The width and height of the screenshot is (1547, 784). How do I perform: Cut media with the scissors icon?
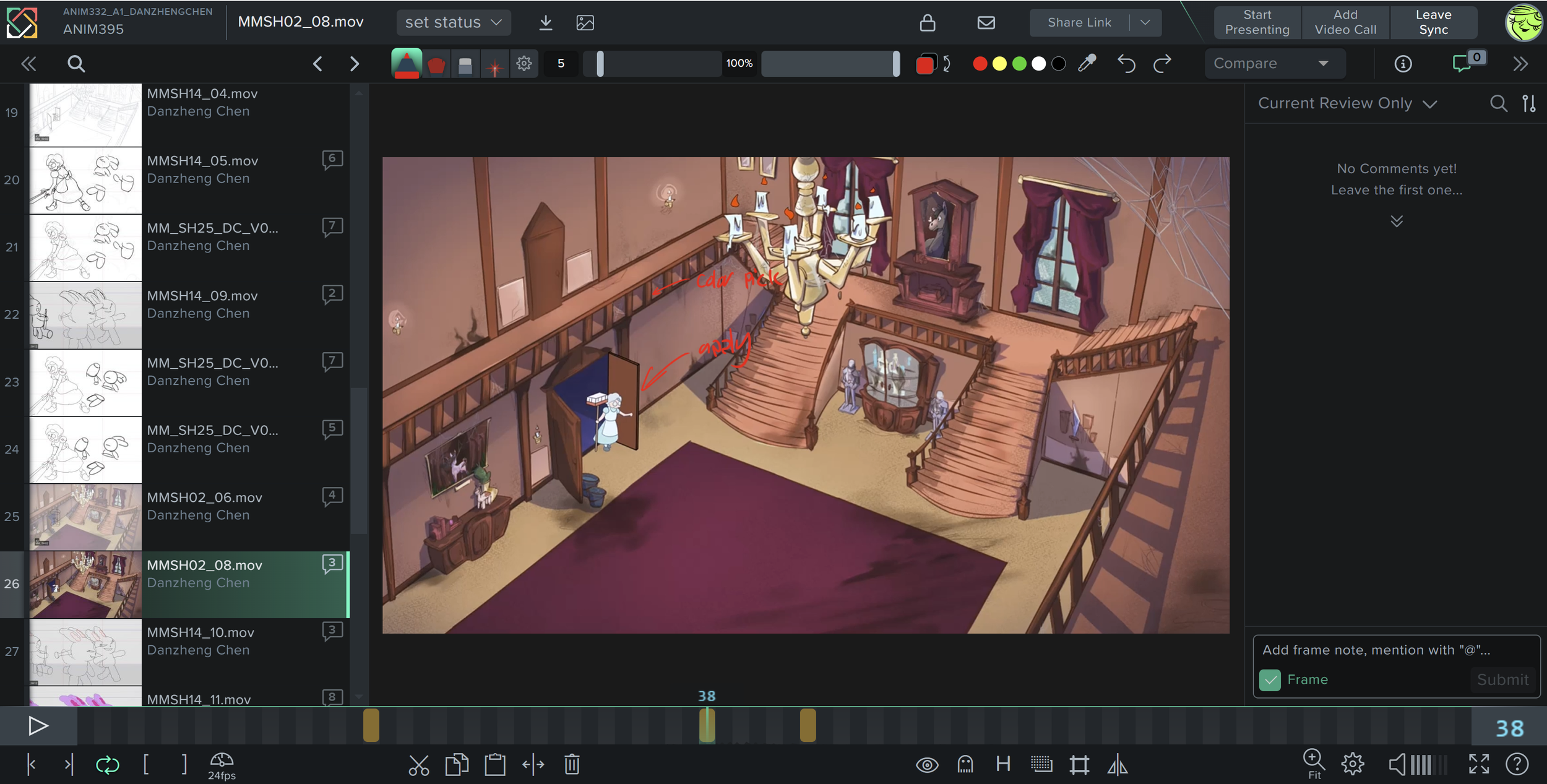click(419, 765)
